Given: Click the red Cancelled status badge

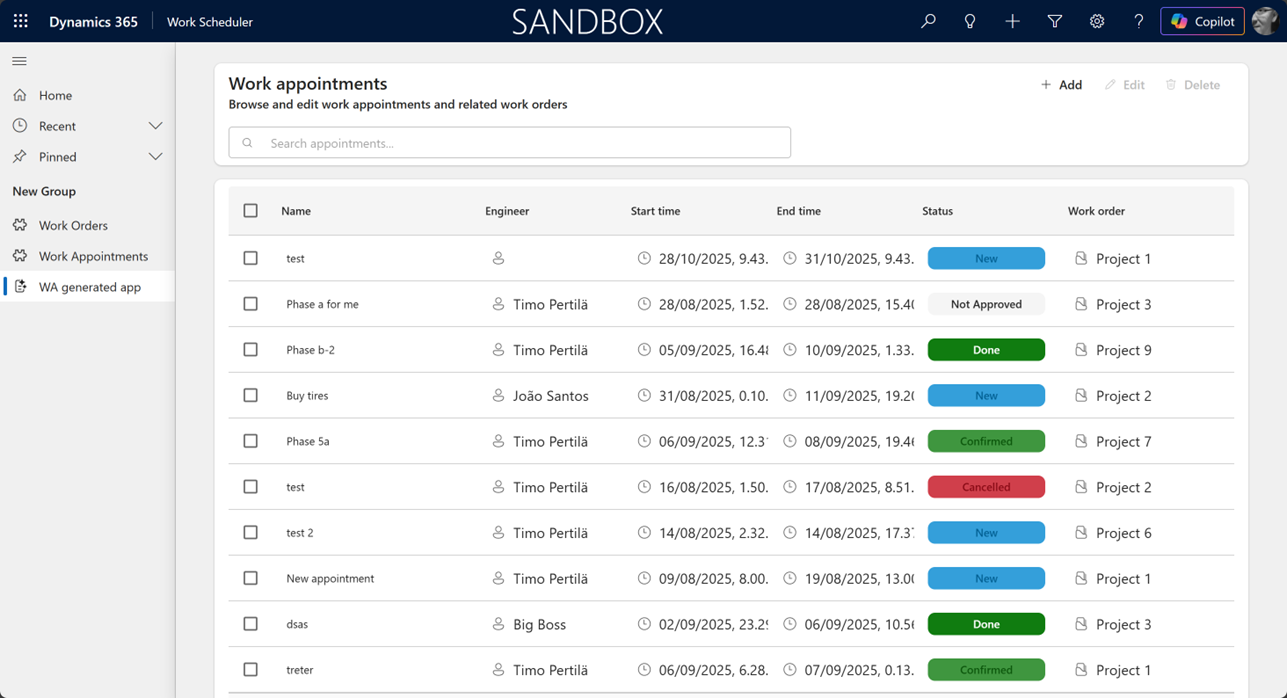Looking at the screenshot, I should coord(986,487).
